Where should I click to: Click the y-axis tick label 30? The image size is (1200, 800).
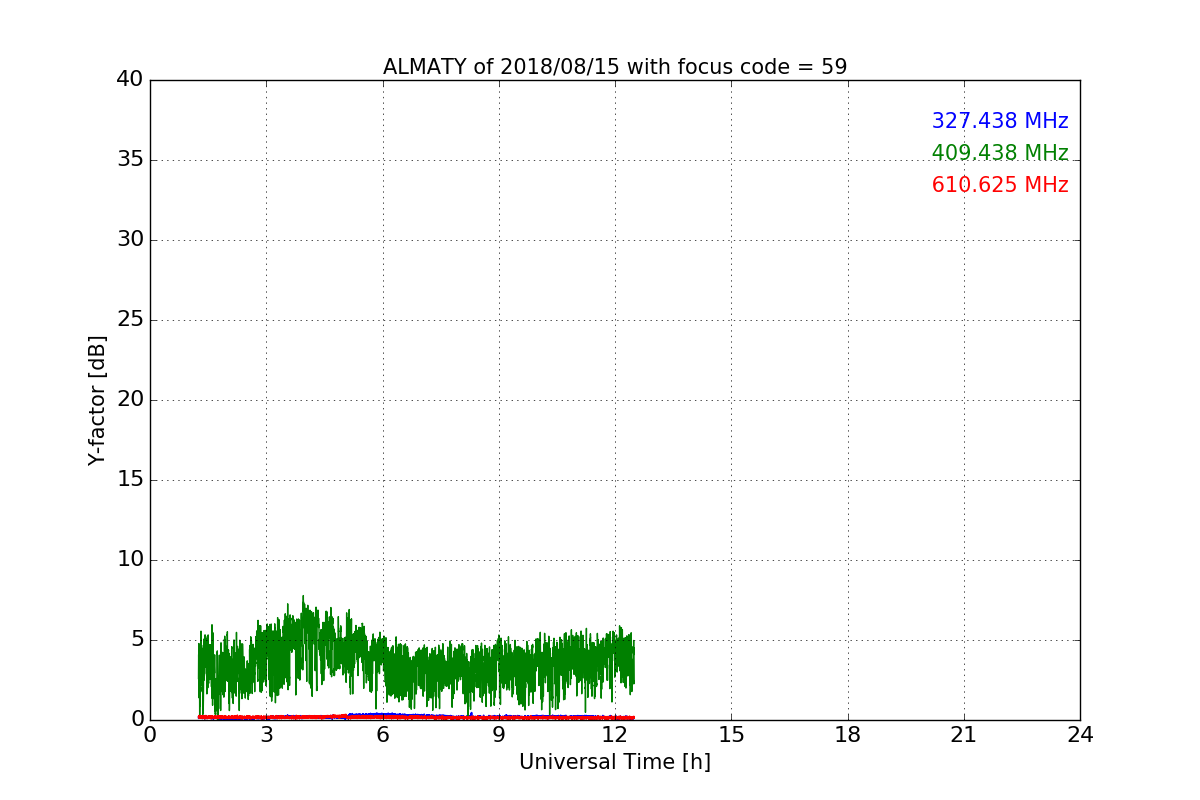(130, 240)
